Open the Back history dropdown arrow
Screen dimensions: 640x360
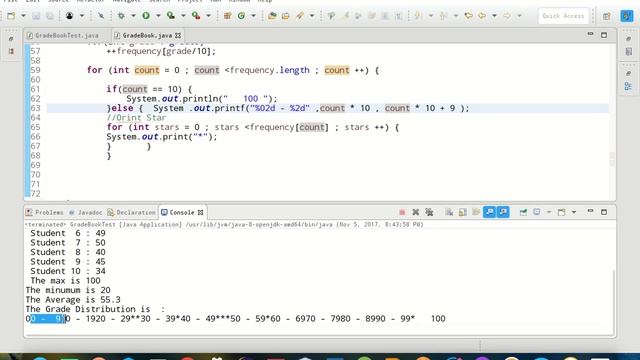[494, 16]
